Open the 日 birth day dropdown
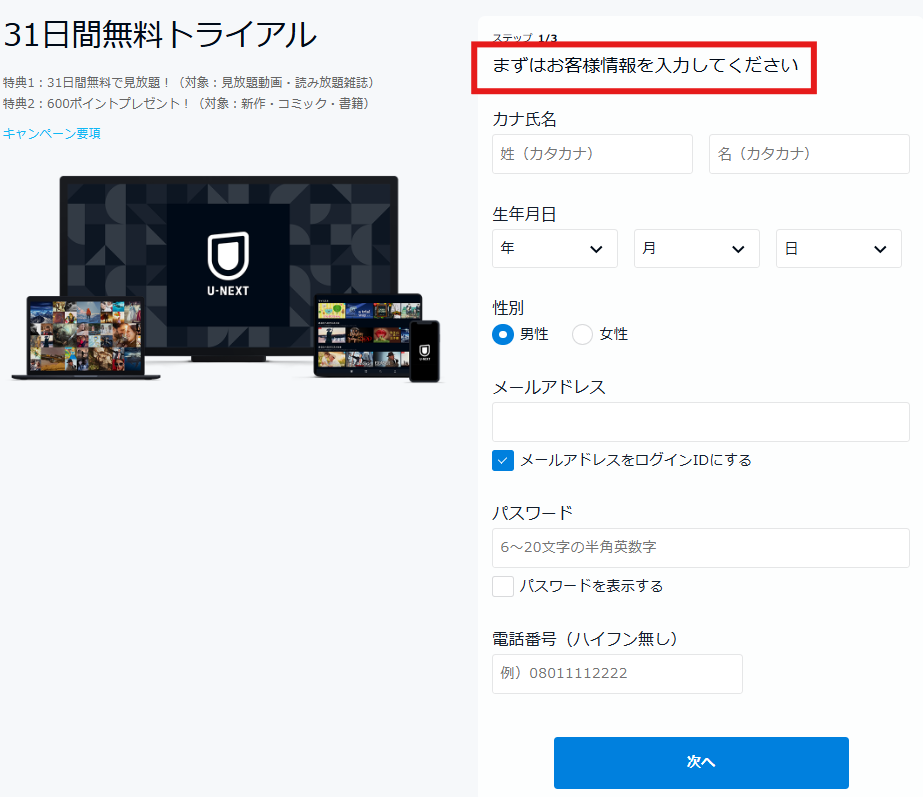Image resolution: width=923 pixels, height=797 pixels. pyautogui.click(x=838, y=249)
